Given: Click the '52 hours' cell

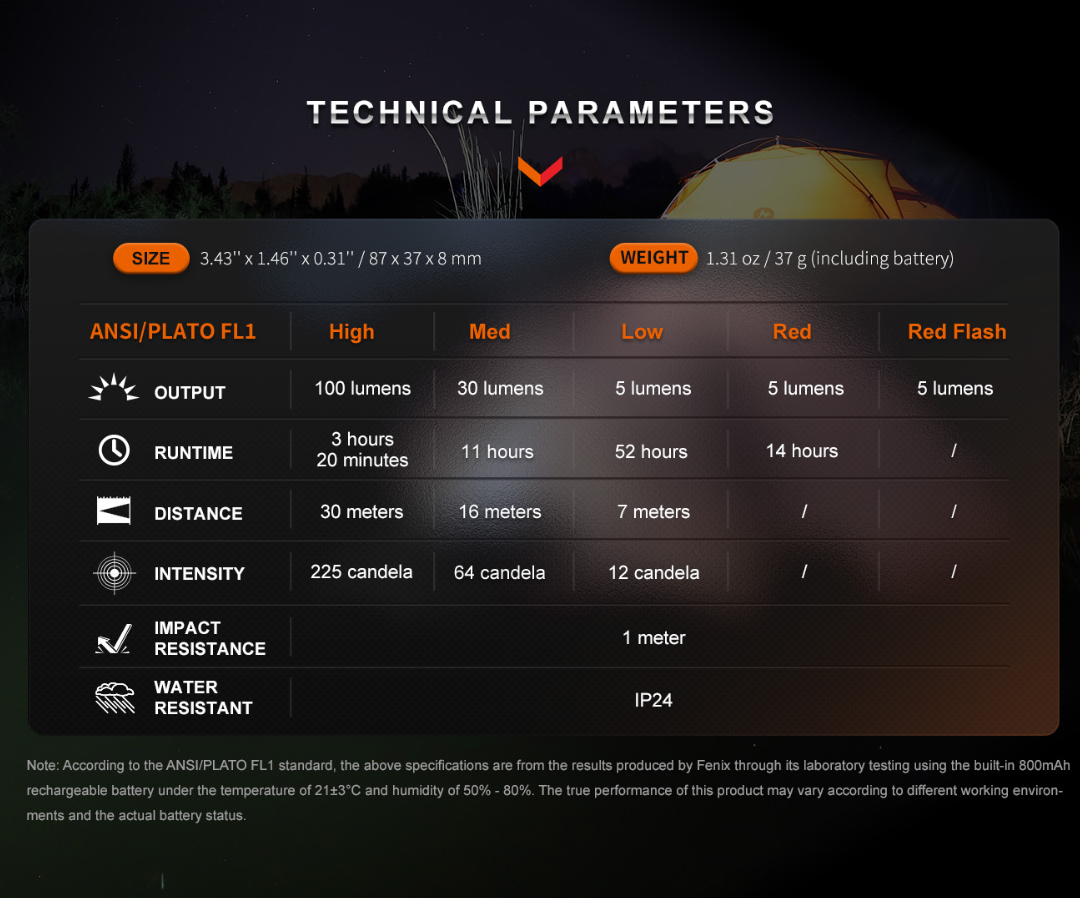Looking at the screenshot, I should (651, 452).
